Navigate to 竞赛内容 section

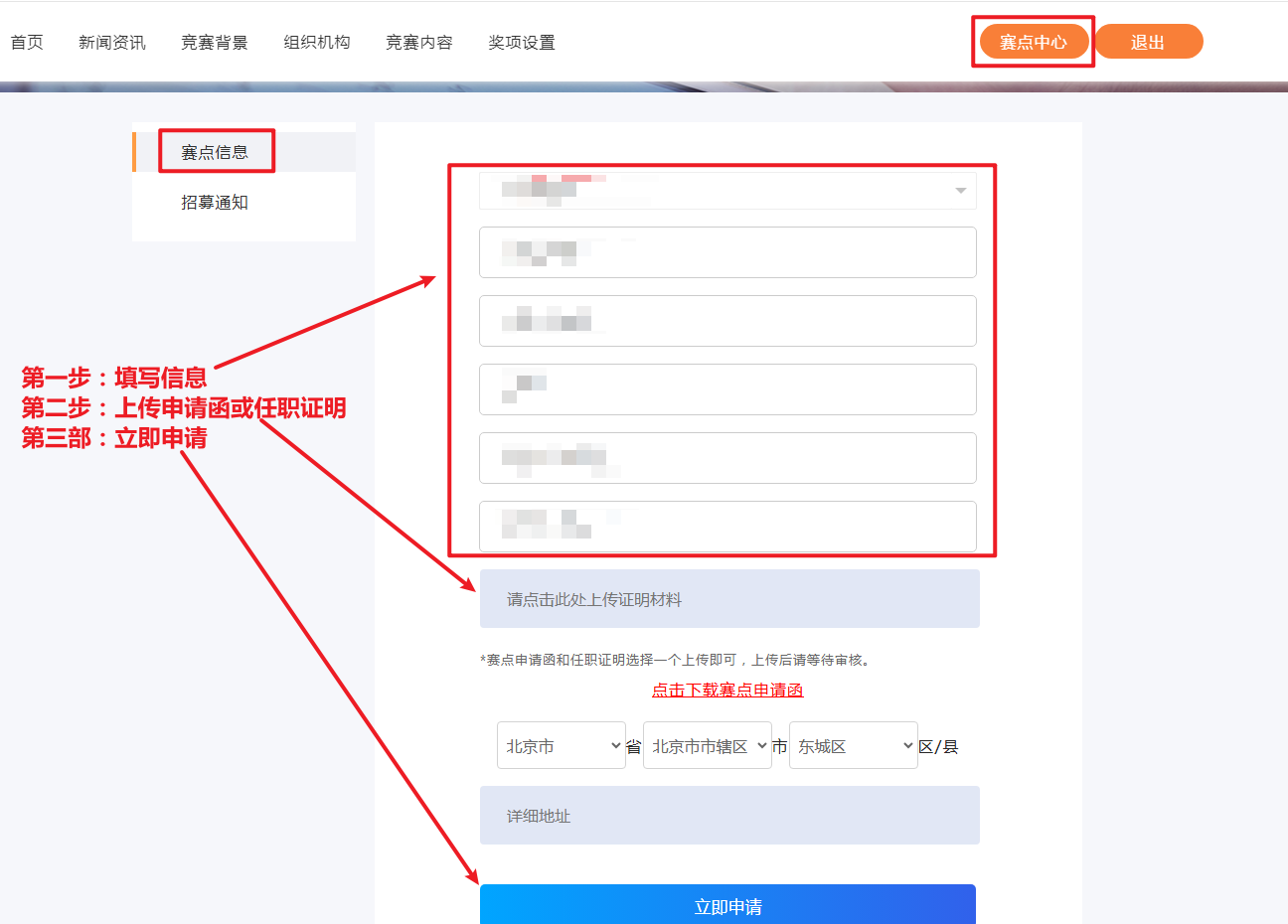[x=418, y=42]
